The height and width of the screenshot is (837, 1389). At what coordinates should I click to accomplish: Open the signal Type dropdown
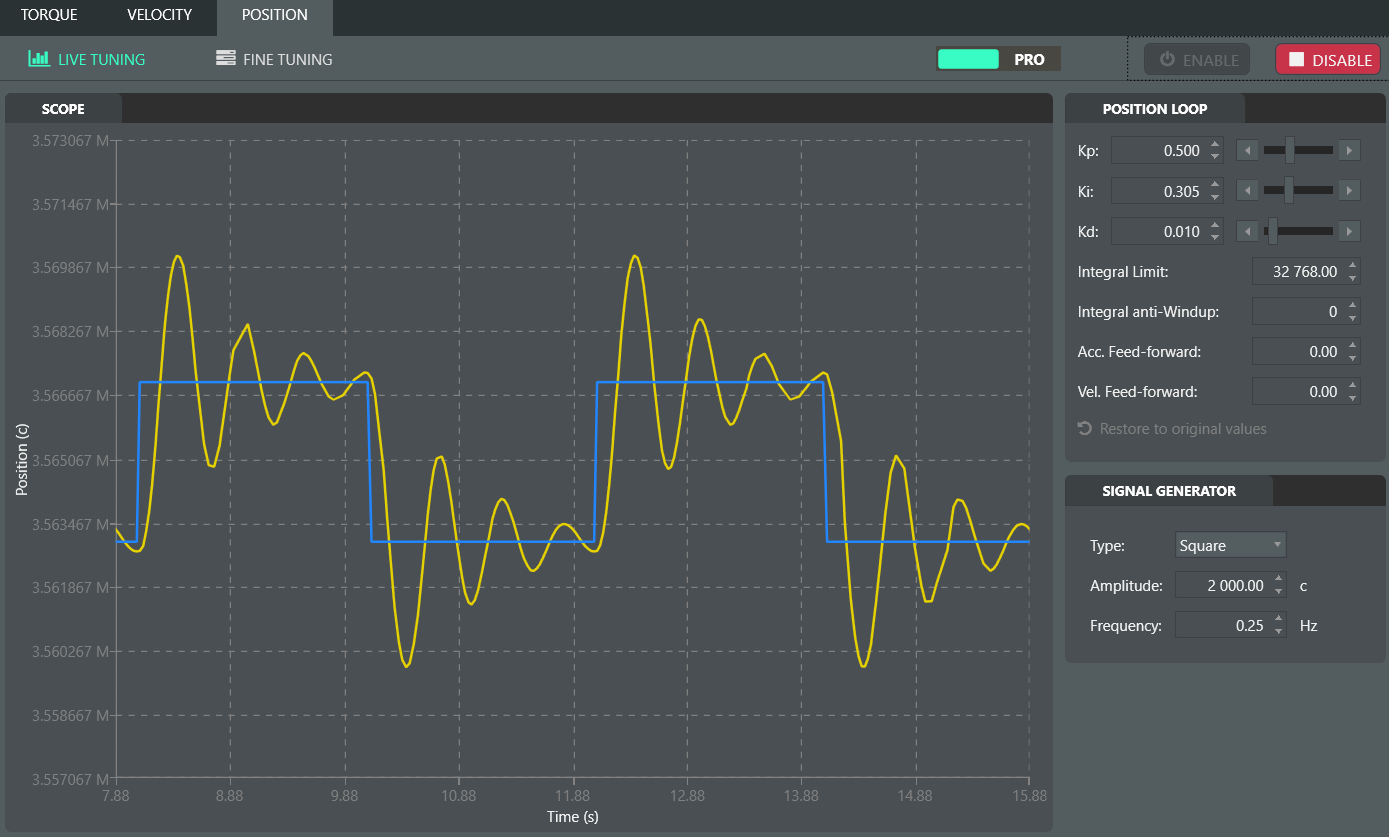(x=1231, y=545)
